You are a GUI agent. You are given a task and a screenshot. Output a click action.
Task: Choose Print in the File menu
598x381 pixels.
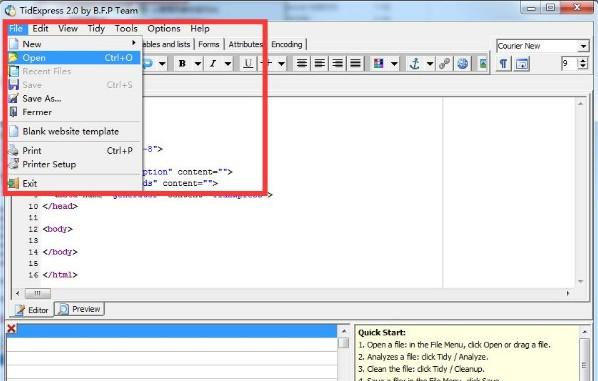coord(74,151)
